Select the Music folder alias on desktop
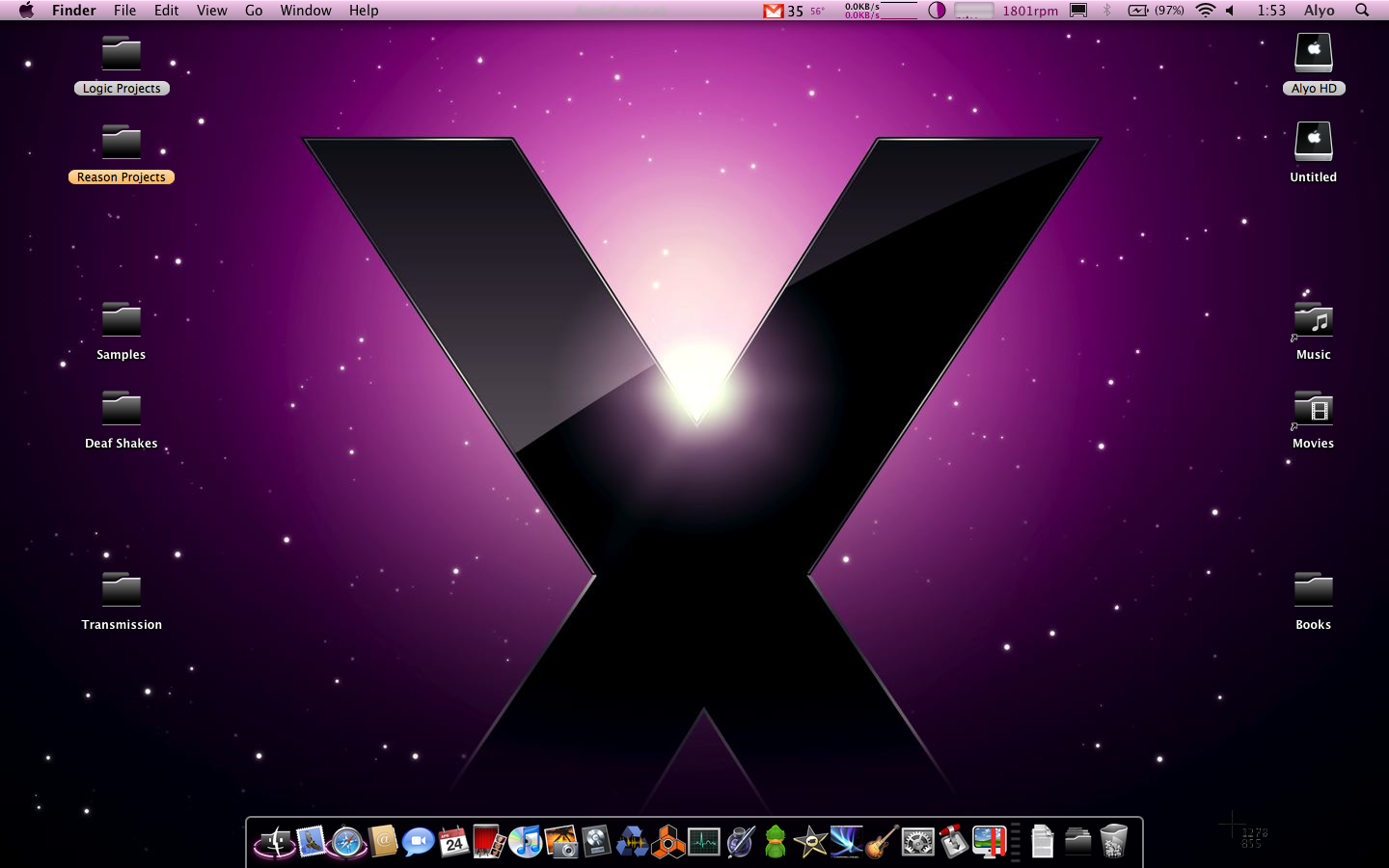This screenshot has height=868, width=1389. (x=1314, y=331)
